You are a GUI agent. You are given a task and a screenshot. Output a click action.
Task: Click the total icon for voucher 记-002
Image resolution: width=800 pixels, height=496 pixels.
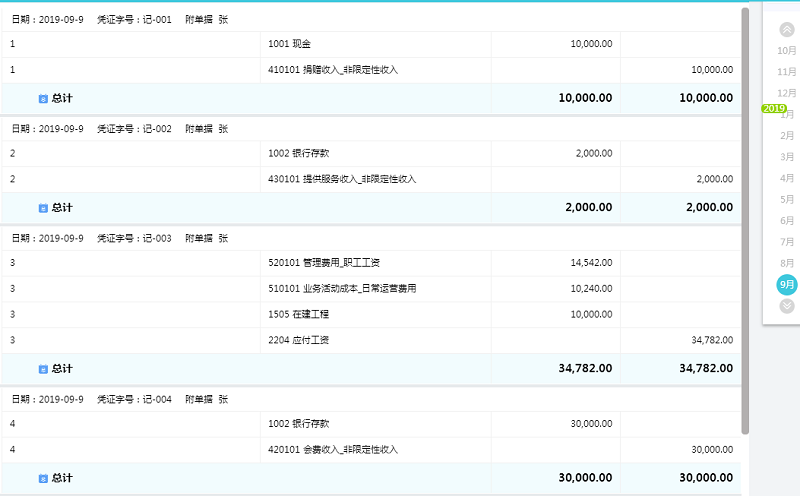tap(43, 208)
